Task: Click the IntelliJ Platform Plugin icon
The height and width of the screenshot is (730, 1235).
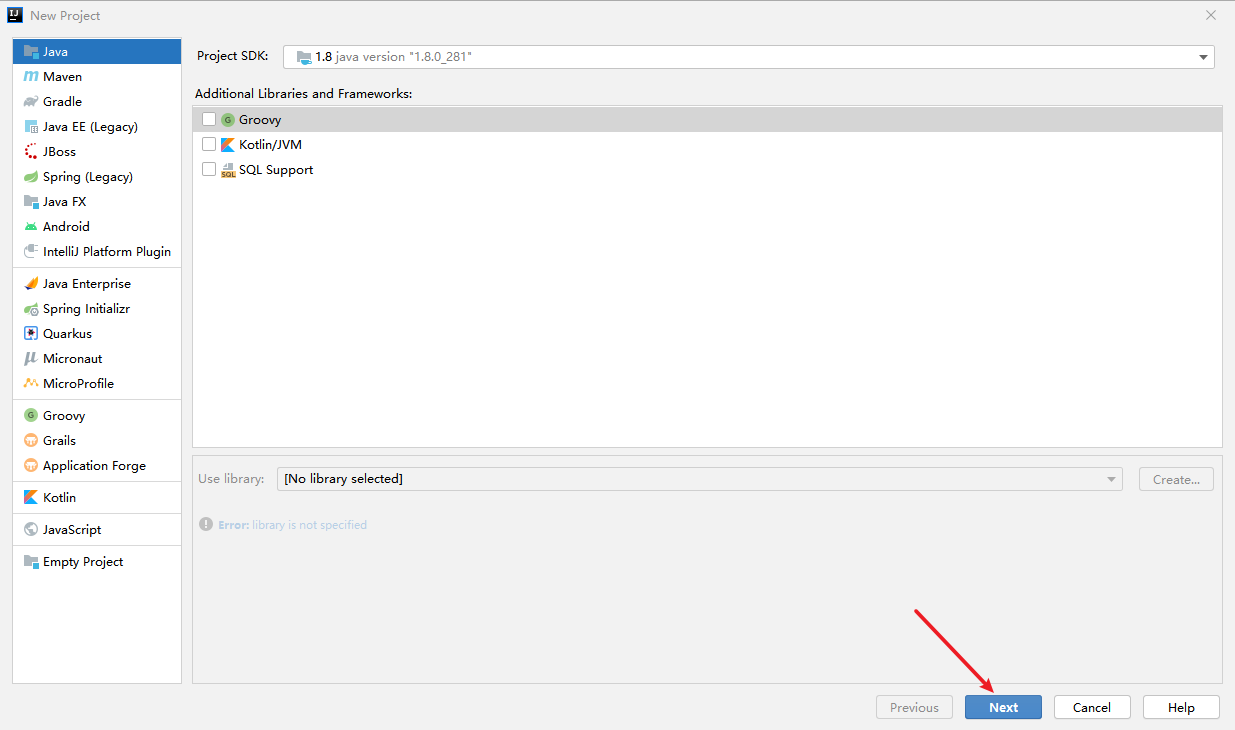Action: tap(31, 251)
